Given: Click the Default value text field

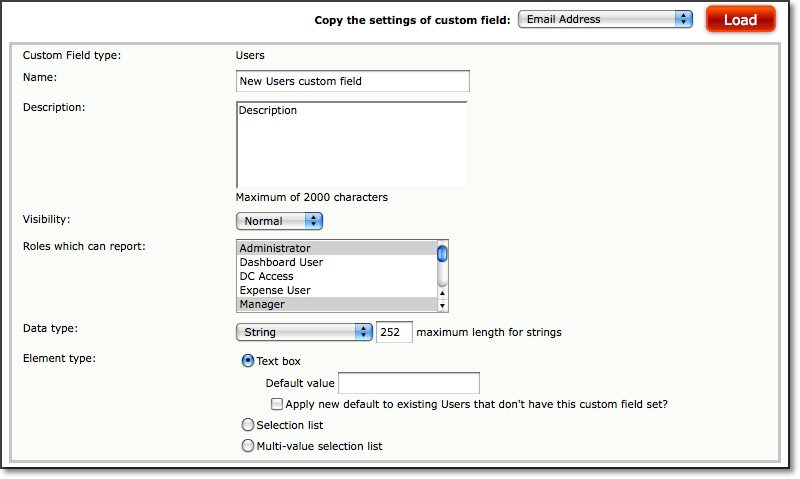Looking at the screenshot, I should [409, 383].
